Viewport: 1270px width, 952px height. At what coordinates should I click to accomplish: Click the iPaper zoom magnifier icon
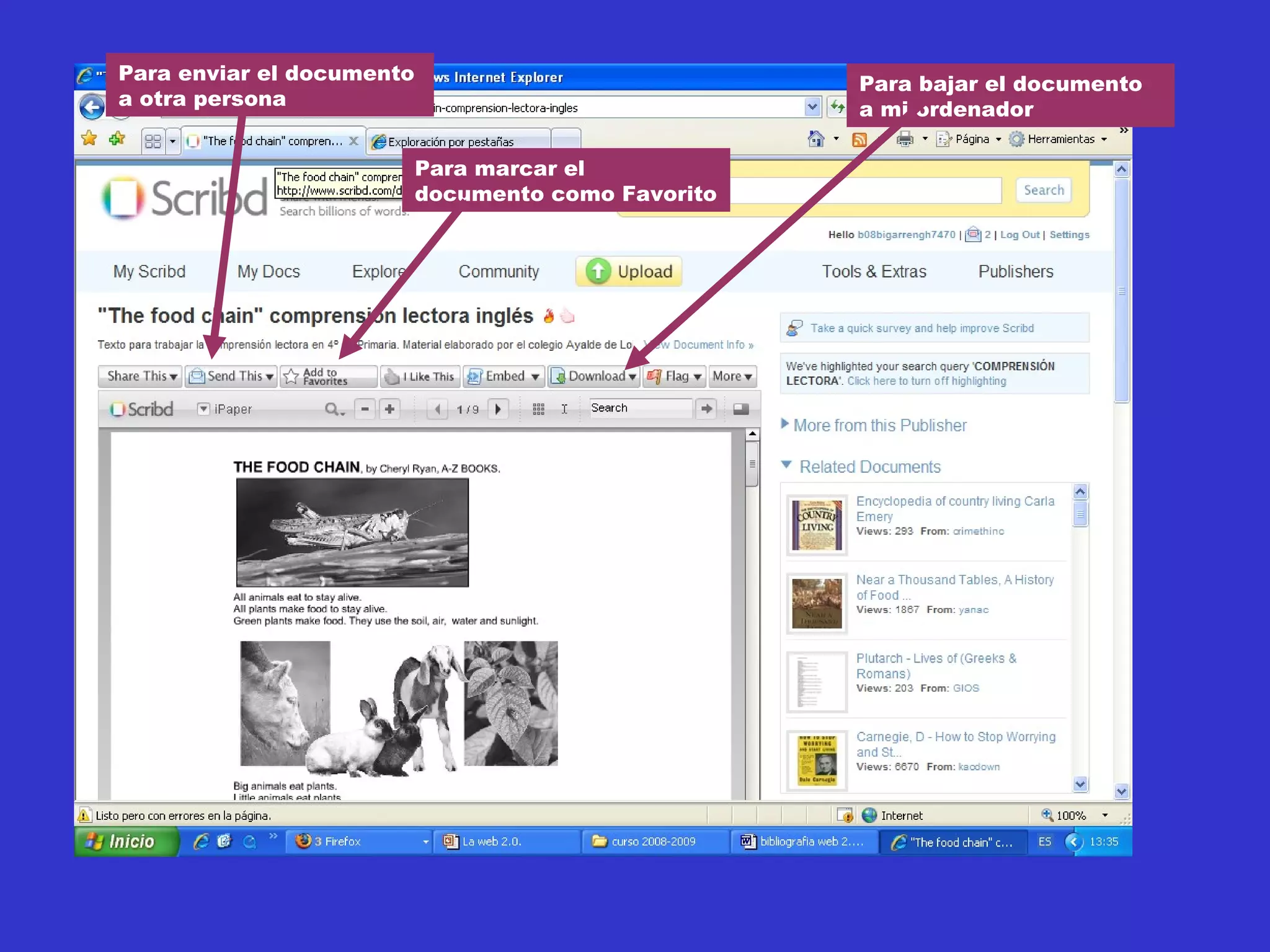coord(334,409)
